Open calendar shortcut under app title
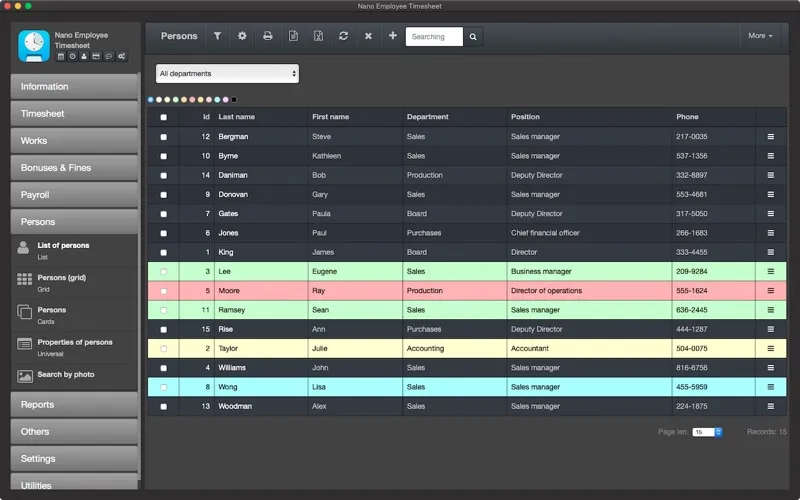The image size is (800, 500). point(61,57)
